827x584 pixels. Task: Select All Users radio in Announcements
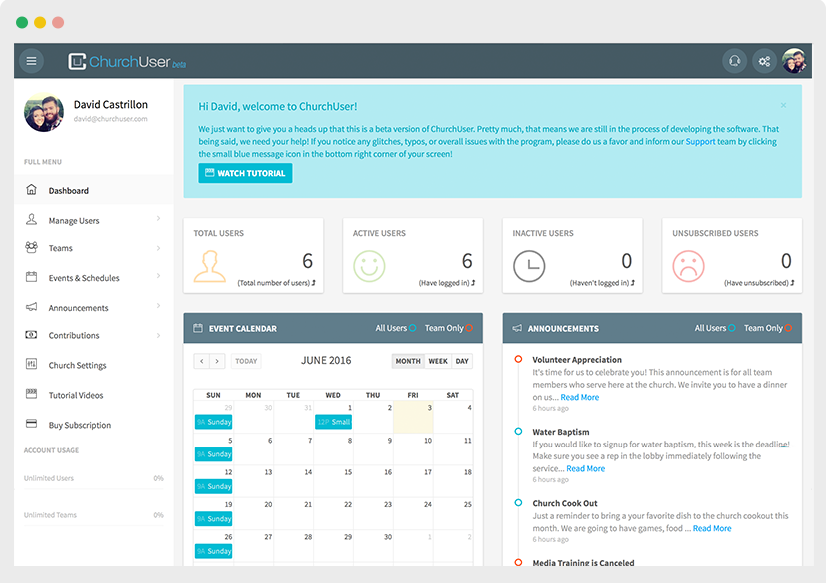tap(732, 328)
